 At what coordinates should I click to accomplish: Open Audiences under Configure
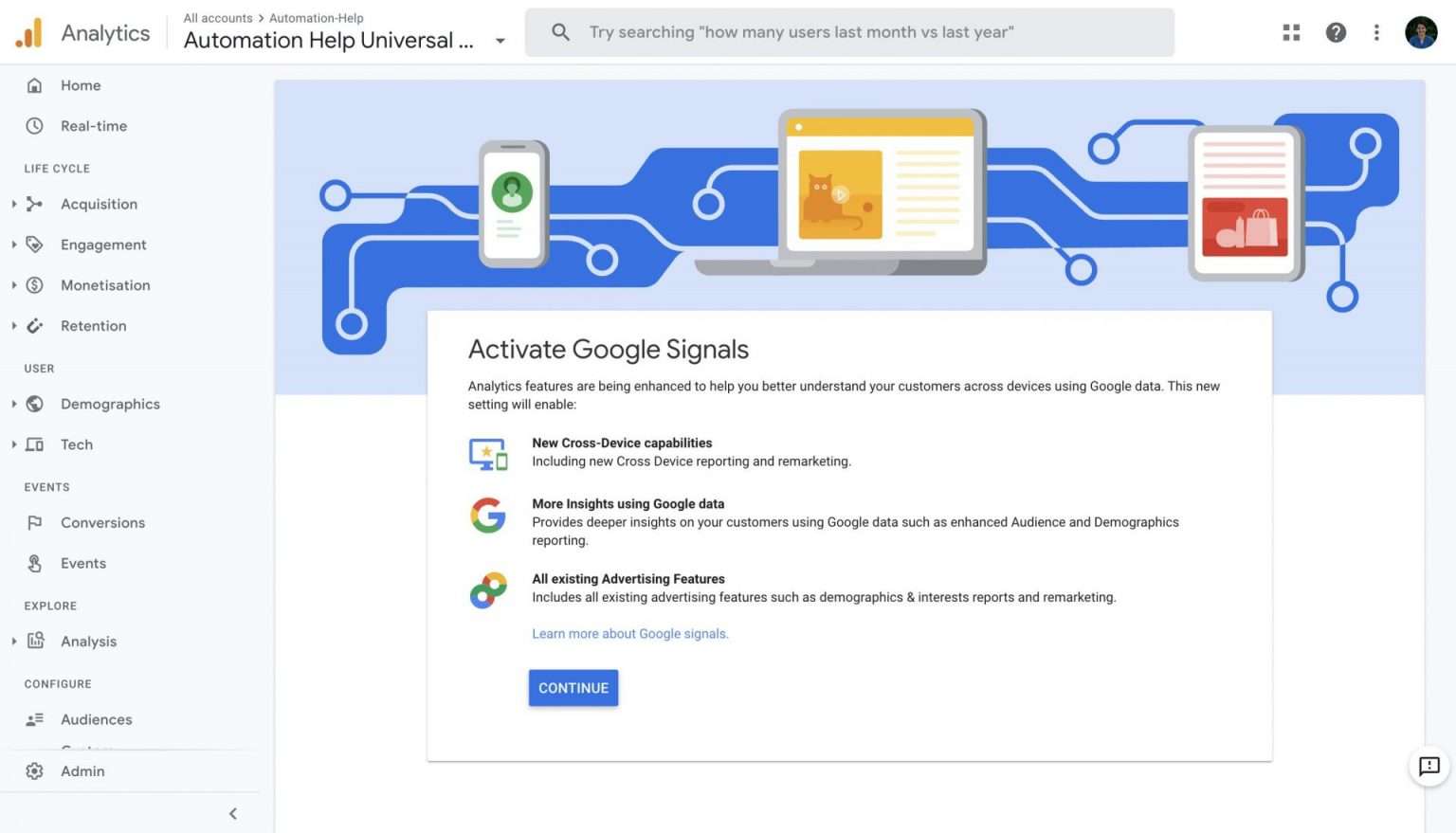(x=97, y=719)
